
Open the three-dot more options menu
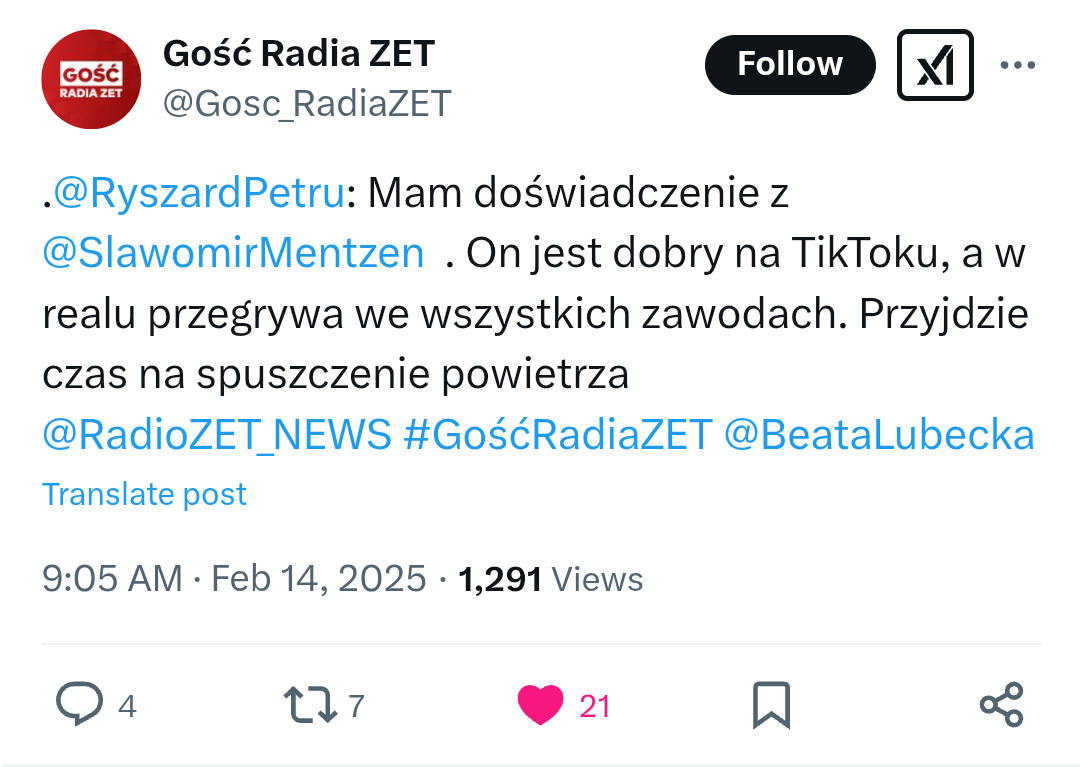[x=1017, y=65]
